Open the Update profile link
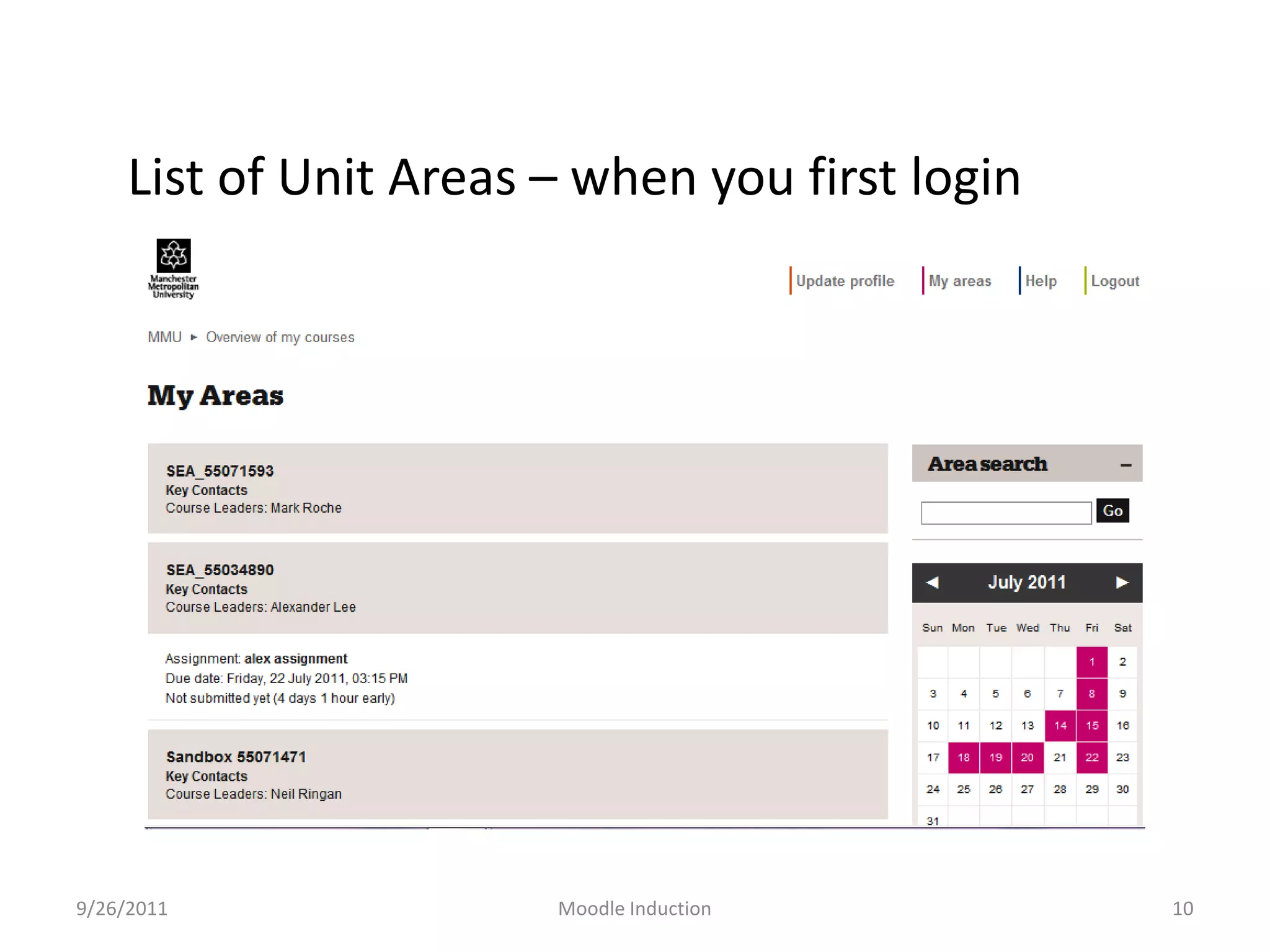The width and height of the screenshot is (1270, 952). pos(845,281)
